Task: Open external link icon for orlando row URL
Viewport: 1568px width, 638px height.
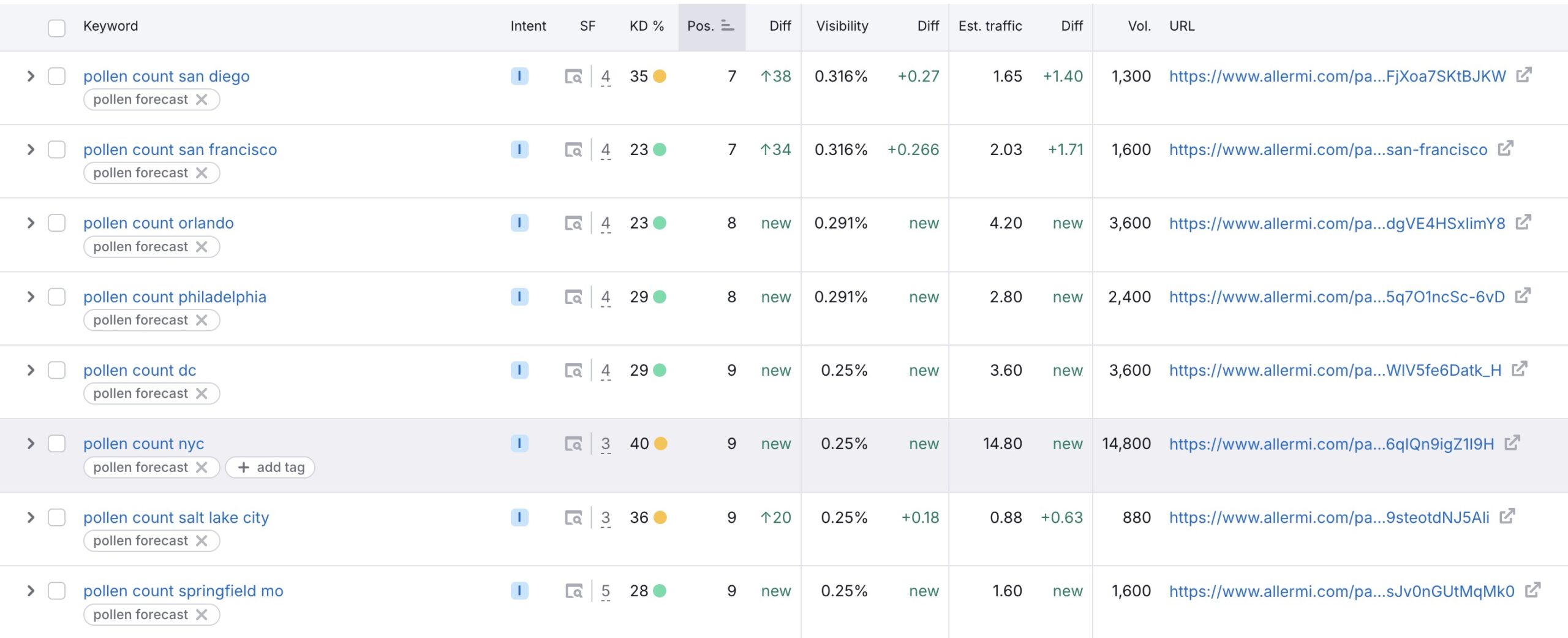Action: click(x=1523, y=222)
